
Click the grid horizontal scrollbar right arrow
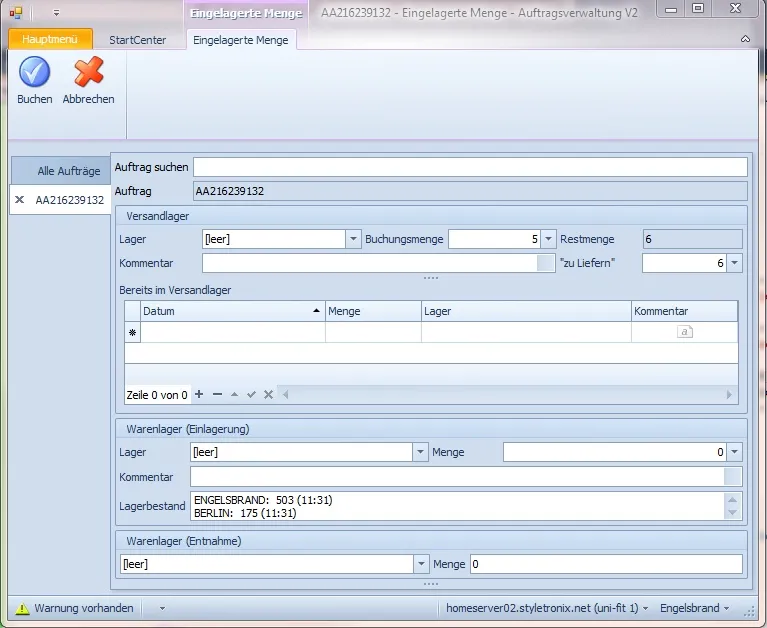729,395
